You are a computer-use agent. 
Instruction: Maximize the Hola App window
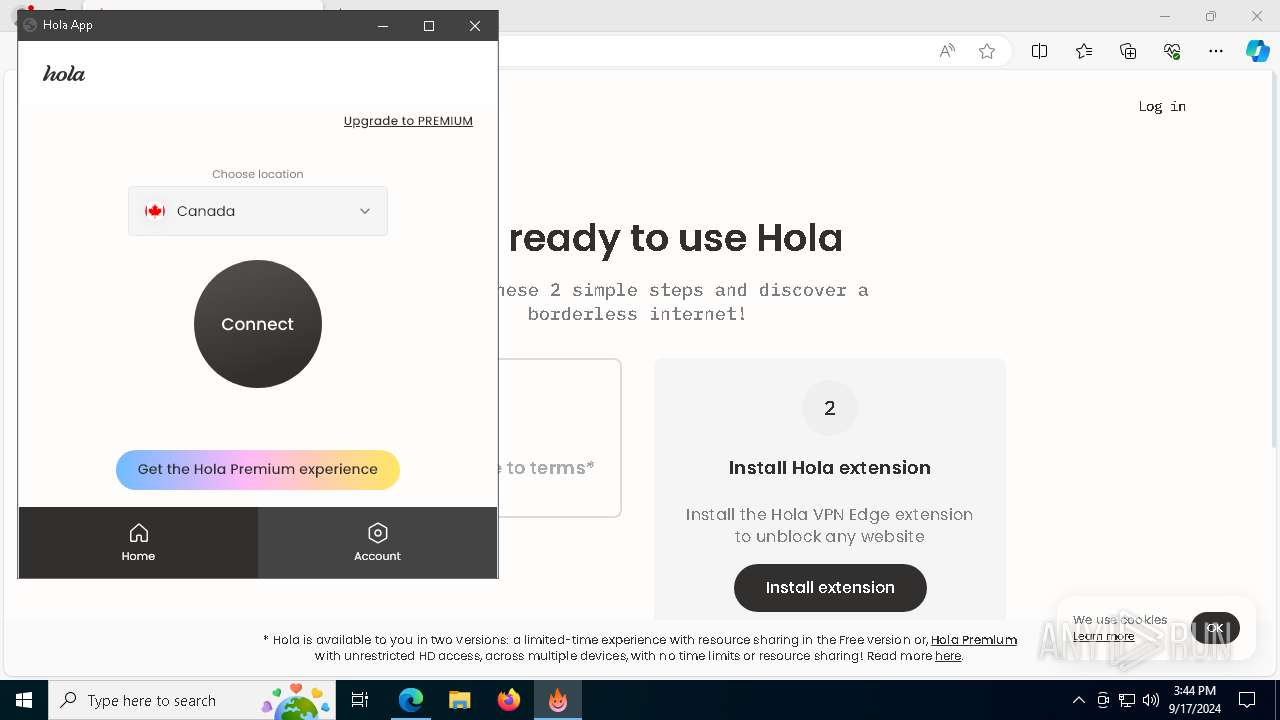point(429,26)
